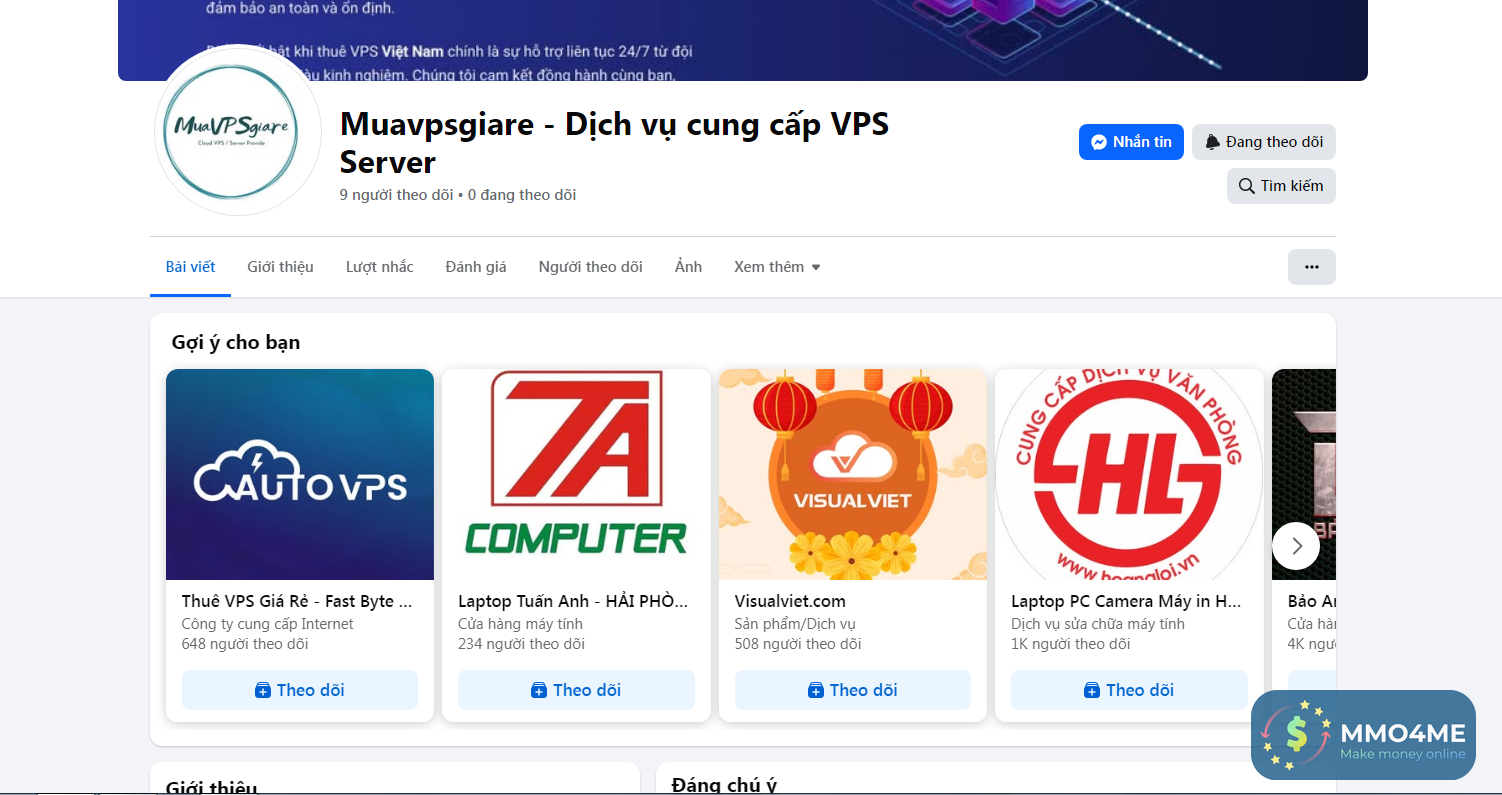The height and width of the screenshot is (795, 1502).
Task: Click the Sản phẩm/Dịch vụ label
Action: (x=795, y=624)
